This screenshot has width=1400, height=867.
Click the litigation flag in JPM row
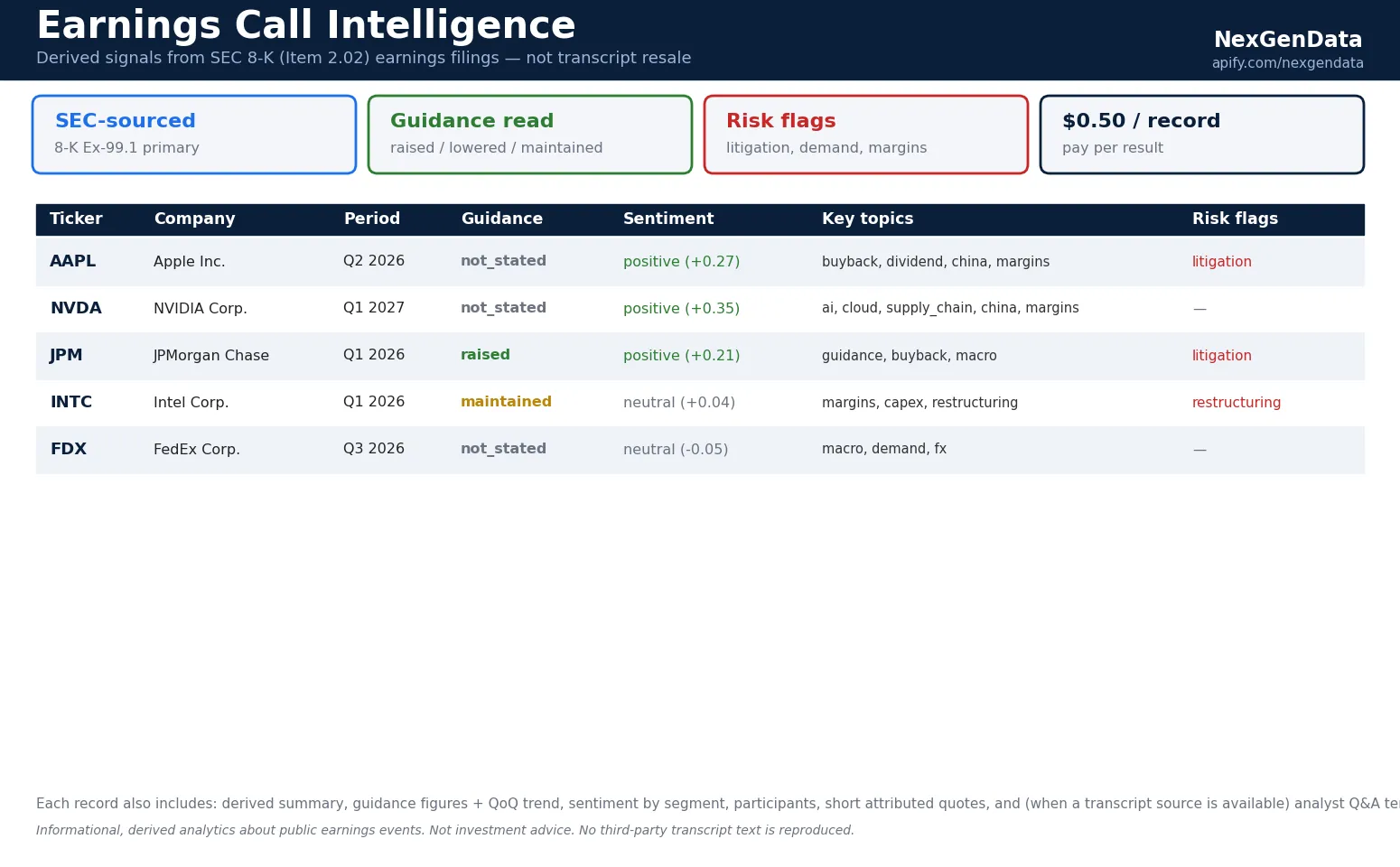(x=1222, y=355)
